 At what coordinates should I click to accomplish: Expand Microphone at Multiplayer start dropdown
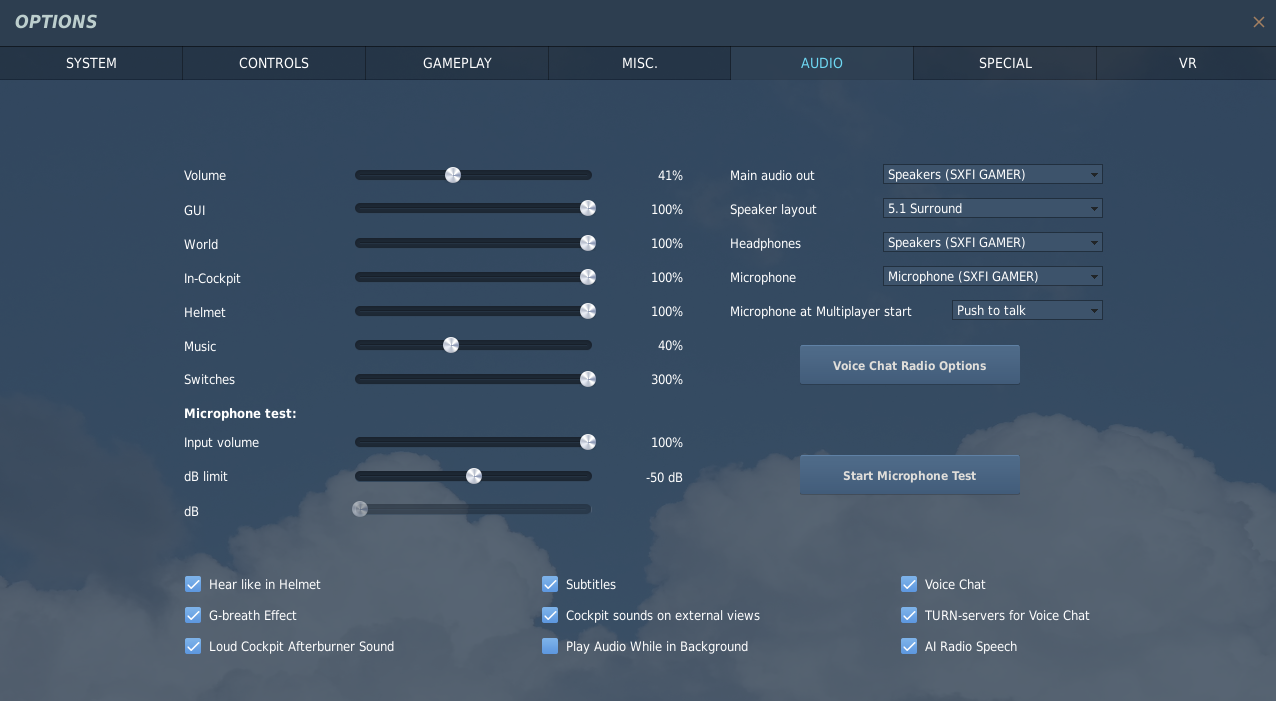(x=1027, y=310)
